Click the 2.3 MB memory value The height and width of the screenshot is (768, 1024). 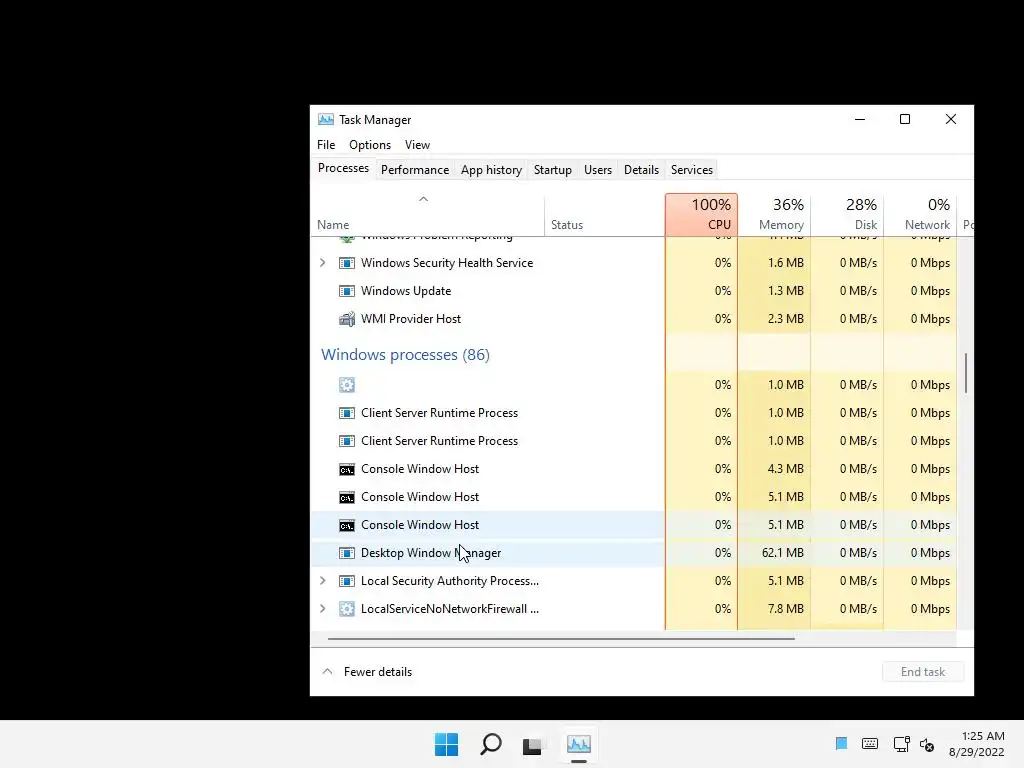[x=786, y=319]
